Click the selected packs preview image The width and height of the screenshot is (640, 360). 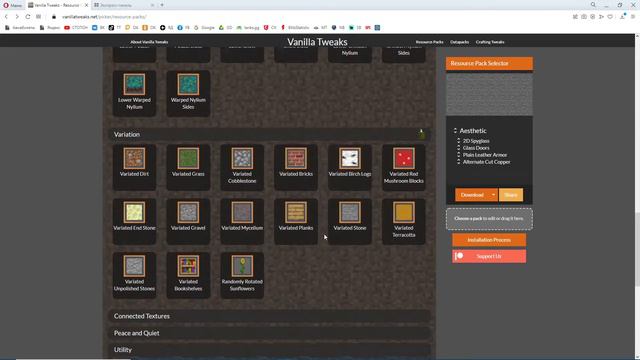pos(489,94)
